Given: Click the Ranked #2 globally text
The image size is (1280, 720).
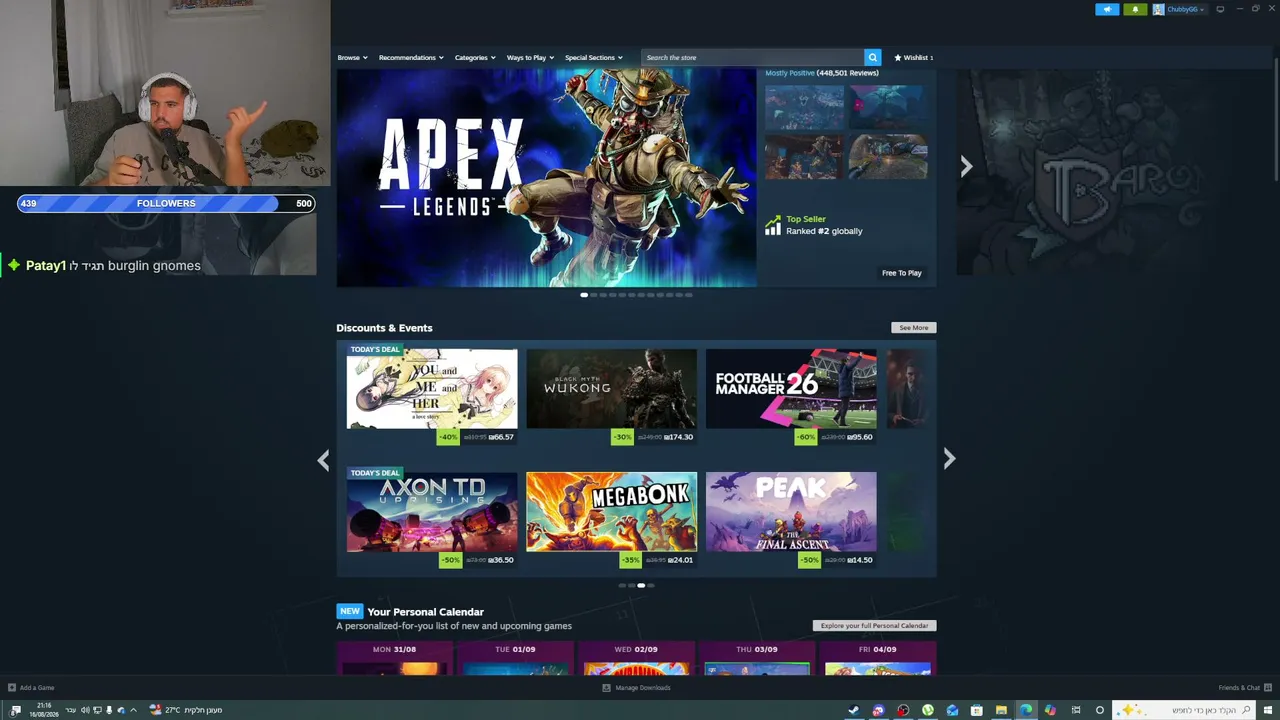Looking at the screenshot, I should pos(824,231).
